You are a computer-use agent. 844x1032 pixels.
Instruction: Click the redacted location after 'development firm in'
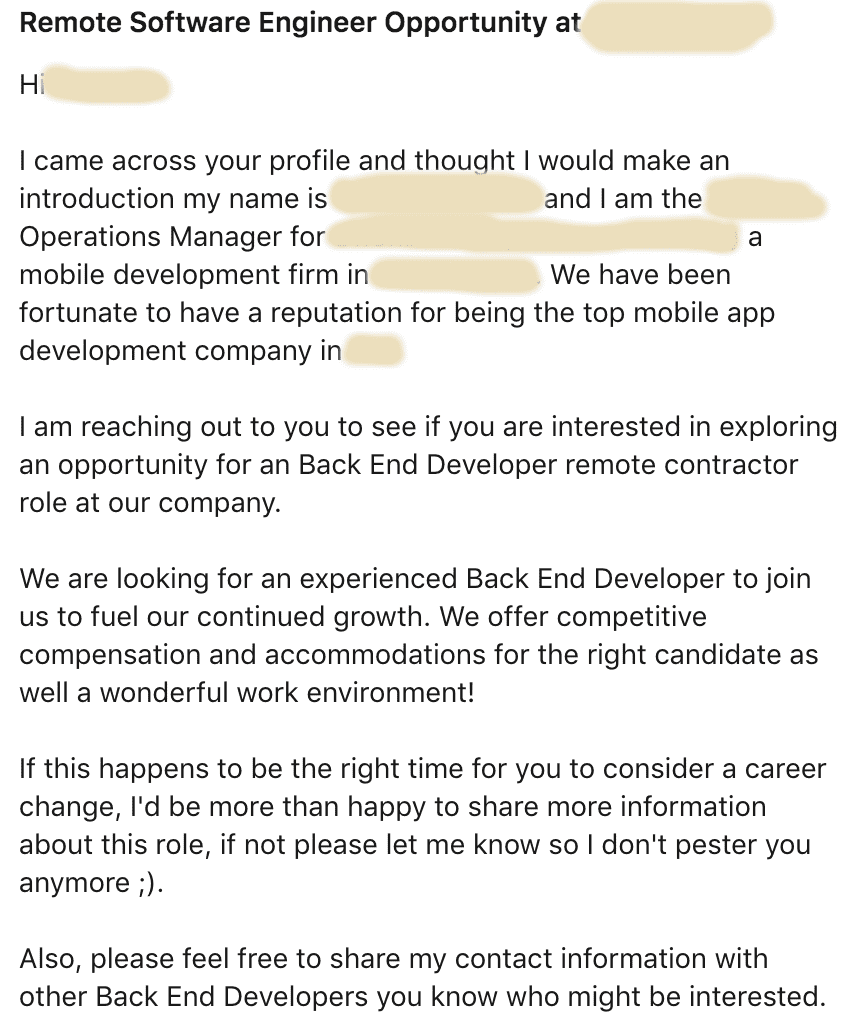(456, 275)
